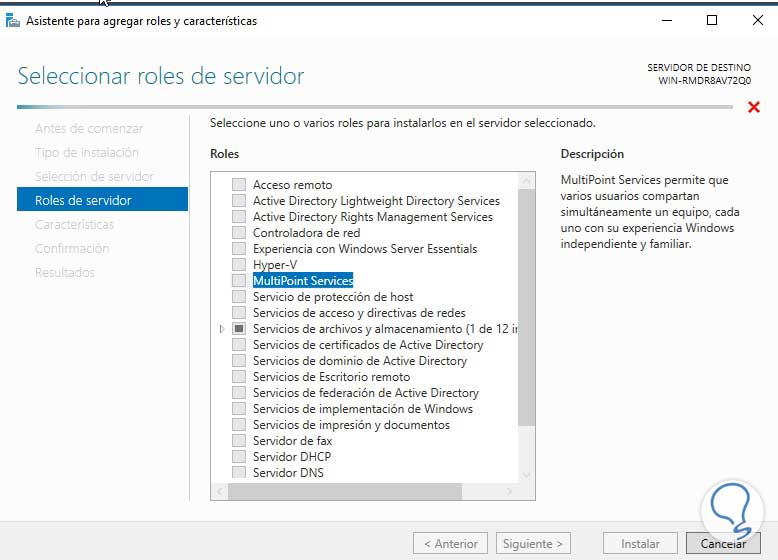The width and height of the screenshot is (778, 560).
Task: Check the MultiPoint Services checkbox
Action: click(x=239, y=281)
